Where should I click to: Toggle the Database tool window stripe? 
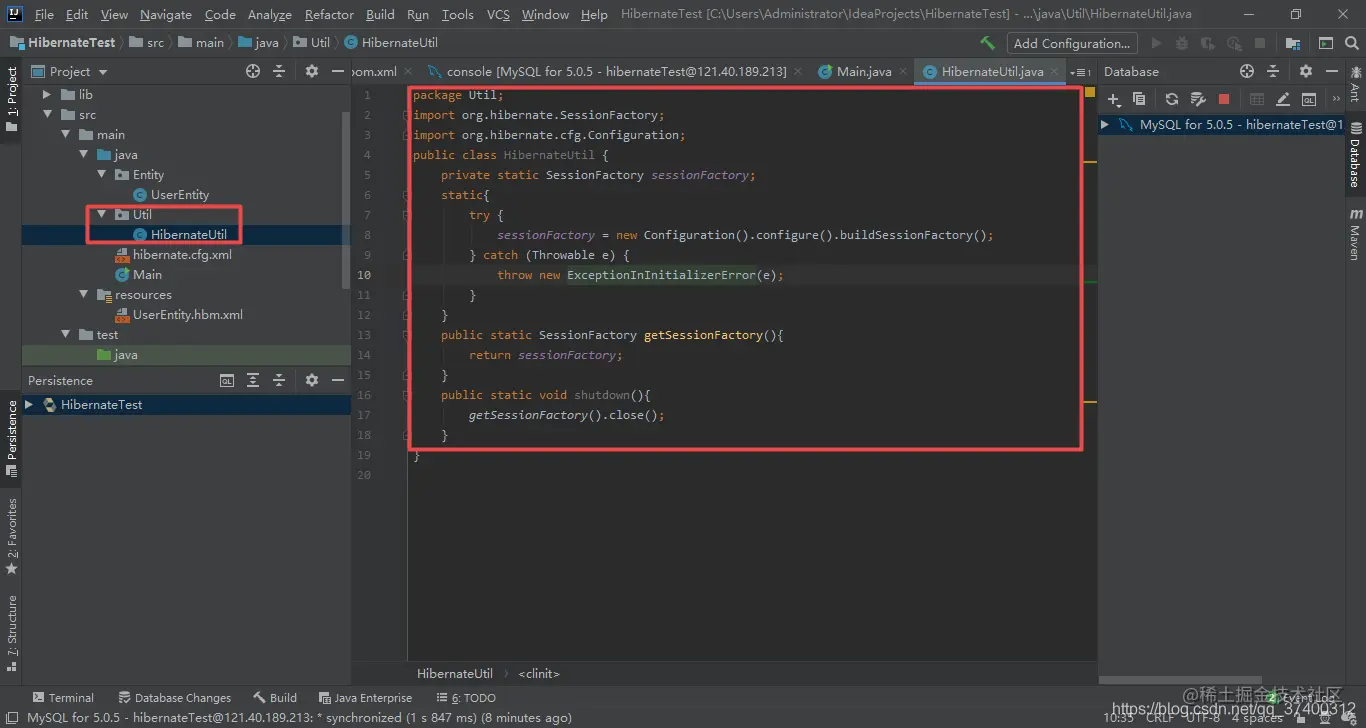pyautogui.click(x=1355, y=155)
